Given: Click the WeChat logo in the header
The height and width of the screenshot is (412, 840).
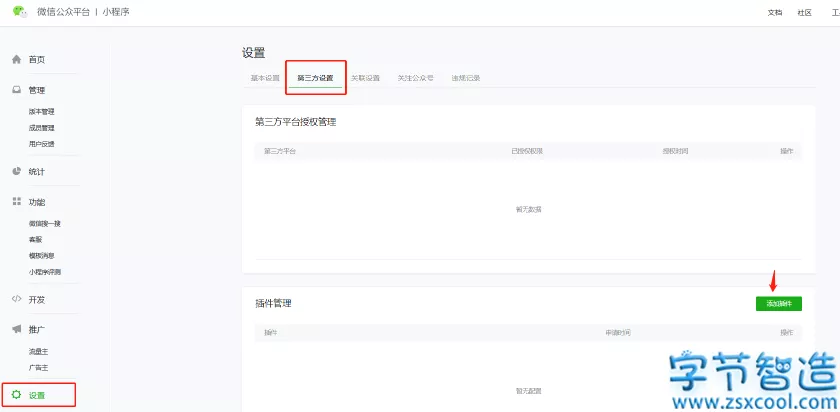Looking at the screenshot, I should point(20,12).
